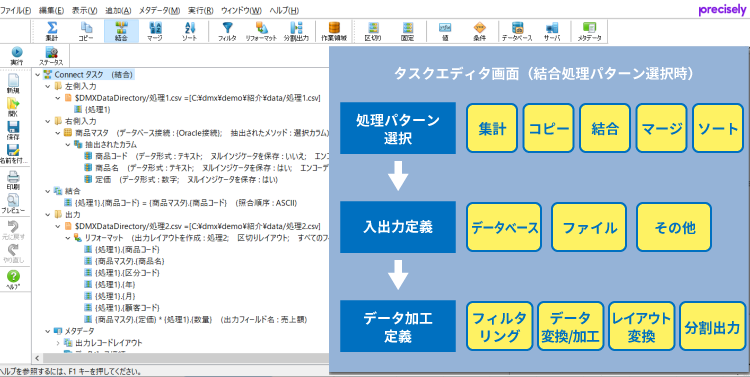The height and width of the screenshot is (377, 750).
Task: Create new task with 新規 icon
Action: click(13, 84)
